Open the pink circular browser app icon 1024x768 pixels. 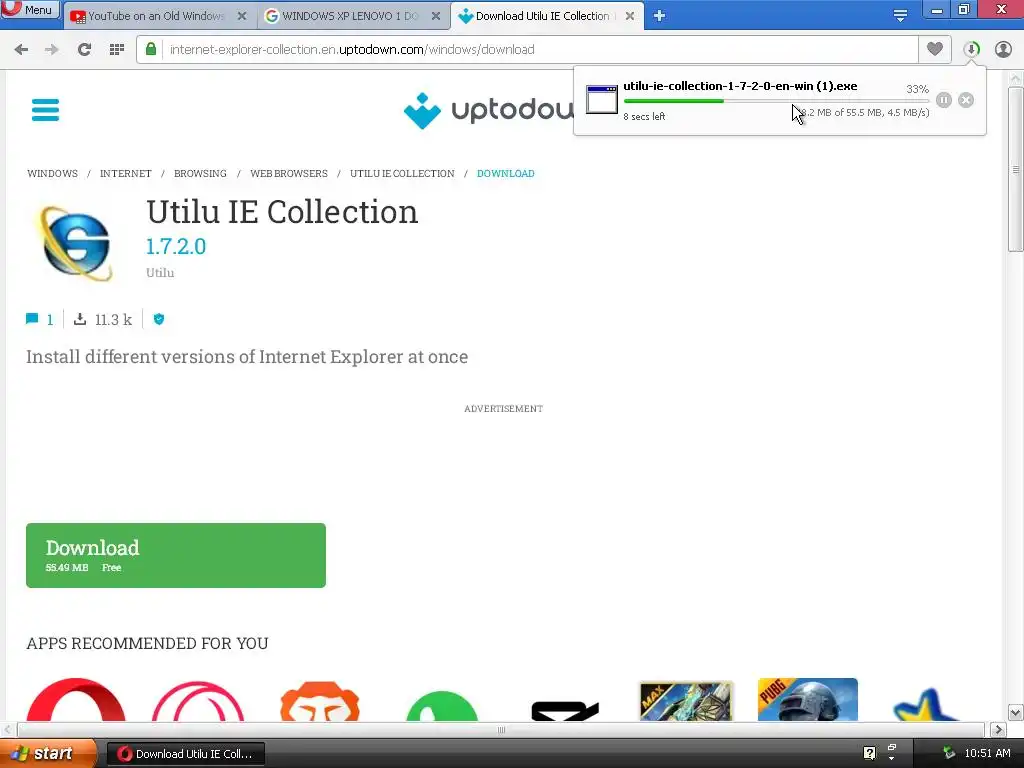198,701
